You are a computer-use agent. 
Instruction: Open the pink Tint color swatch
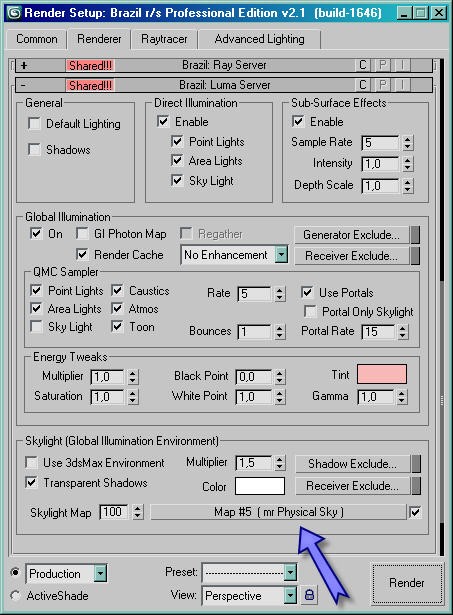pyautogui.click(x=382, y=374)
